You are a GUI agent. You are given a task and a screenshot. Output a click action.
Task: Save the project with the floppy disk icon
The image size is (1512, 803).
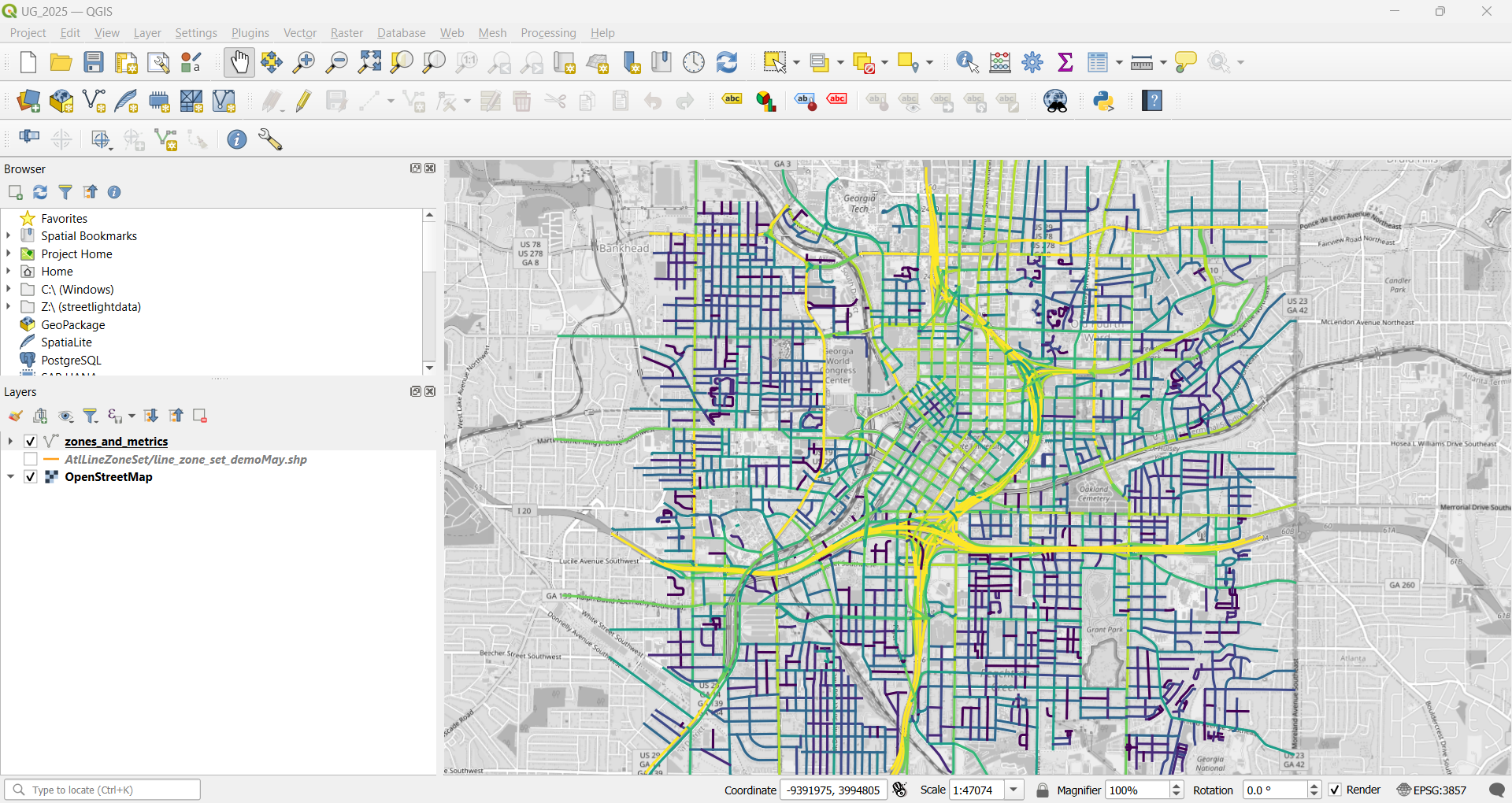coord(94,62)
